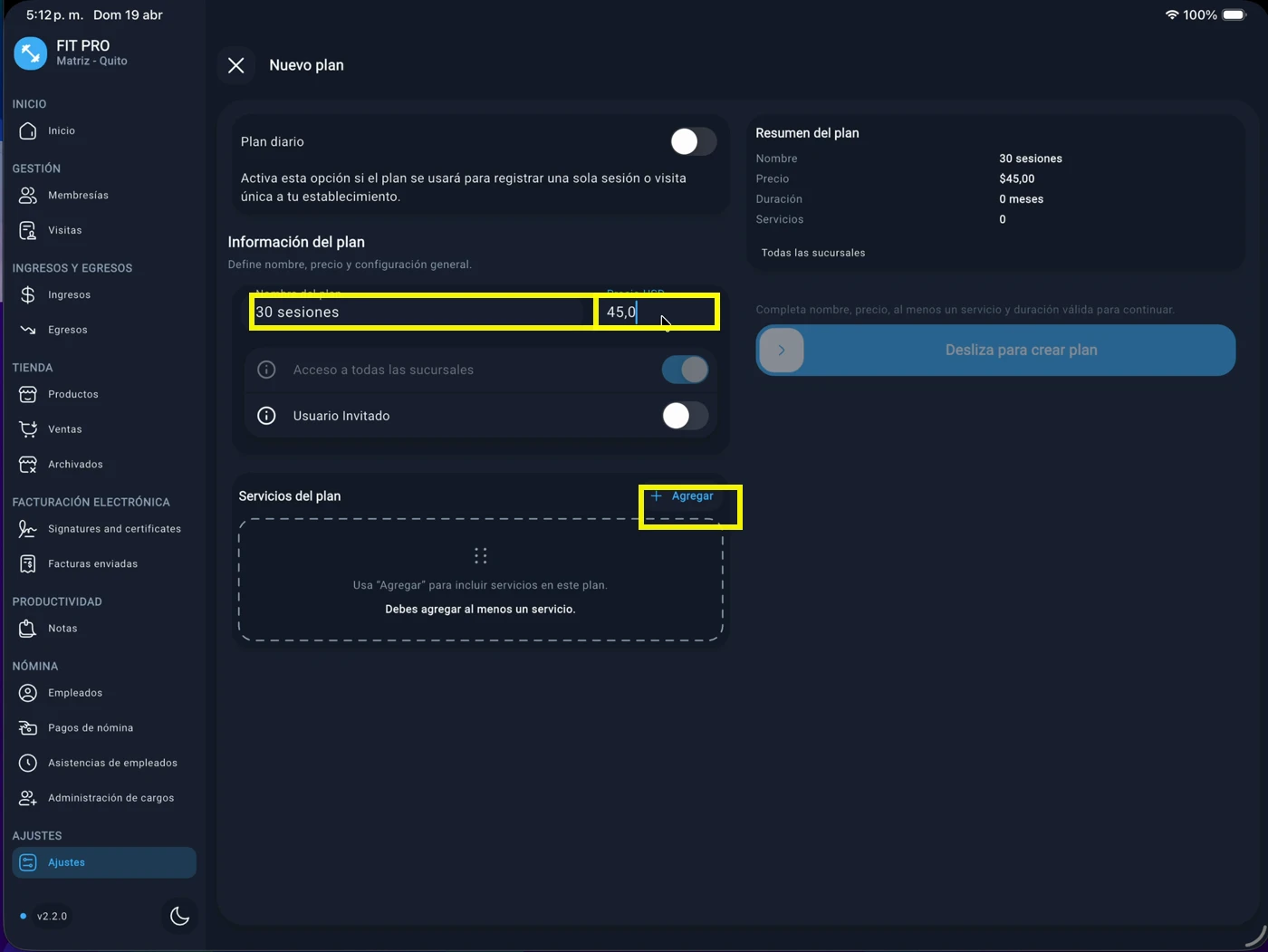
Task: Click the Precio USD input field
Action: click(657, 313)
